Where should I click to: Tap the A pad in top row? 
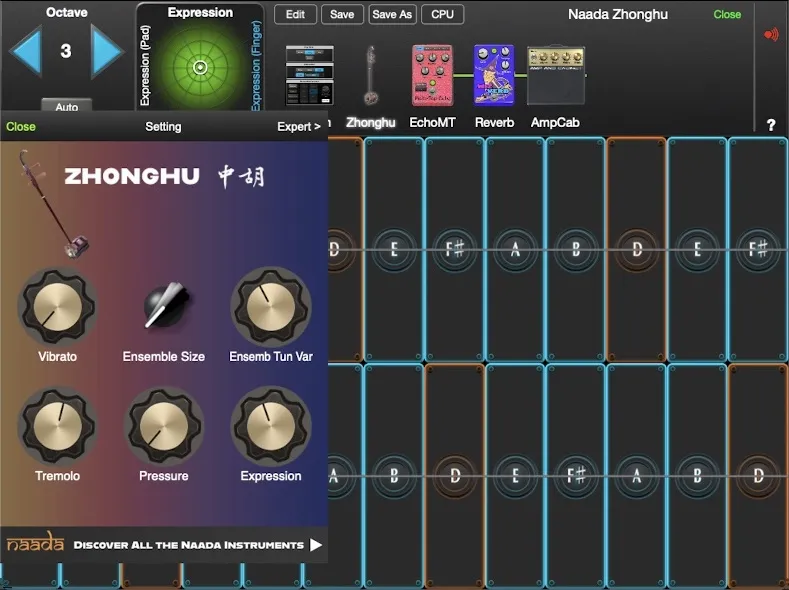pyautogui.click(x=515, y=249)
